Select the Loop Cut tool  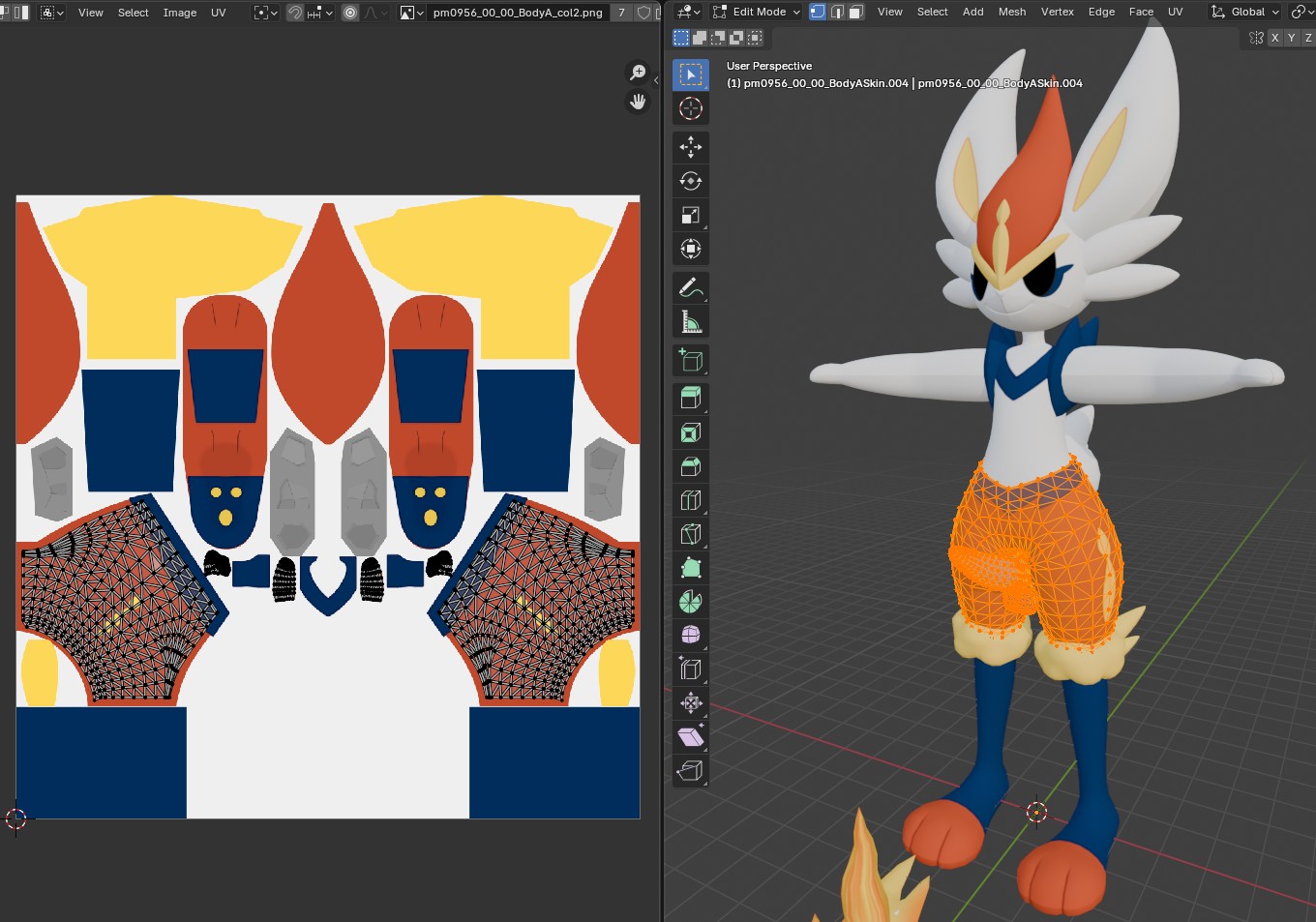click(x=691, y=500)
